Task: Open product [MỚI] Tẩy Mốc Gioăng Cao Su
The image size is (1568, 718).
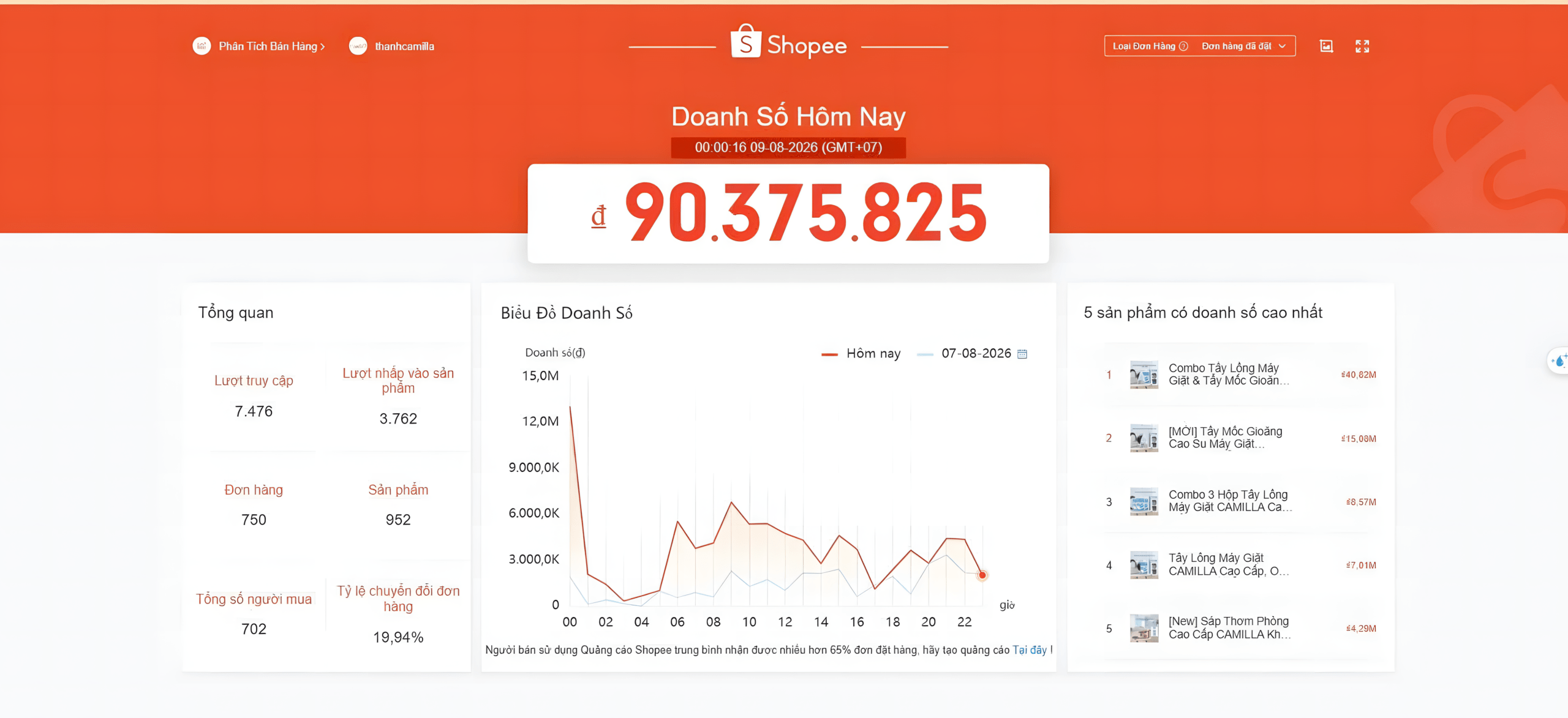Action: coord(1225,438)
